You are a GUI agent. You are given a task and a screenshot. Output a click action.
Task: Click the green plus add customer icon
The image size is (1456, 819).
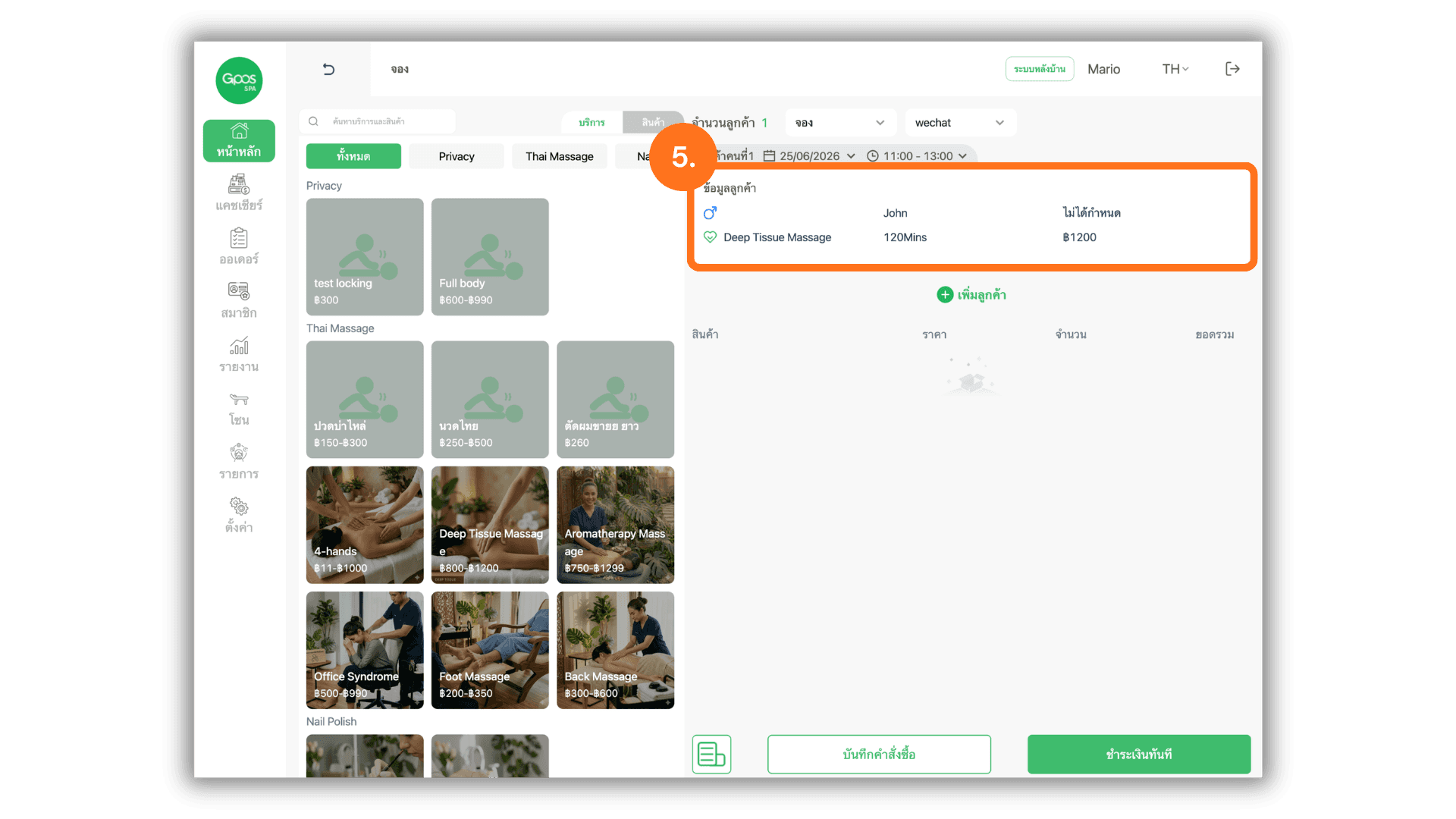pos(945,295)
